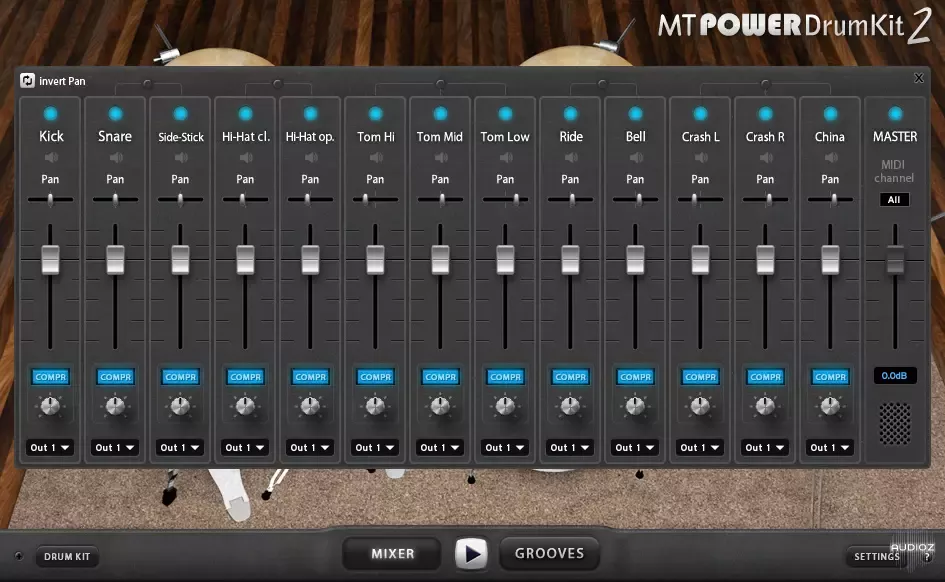Mute the Hi-Hat op. speaker icon

tap(311, 157)
